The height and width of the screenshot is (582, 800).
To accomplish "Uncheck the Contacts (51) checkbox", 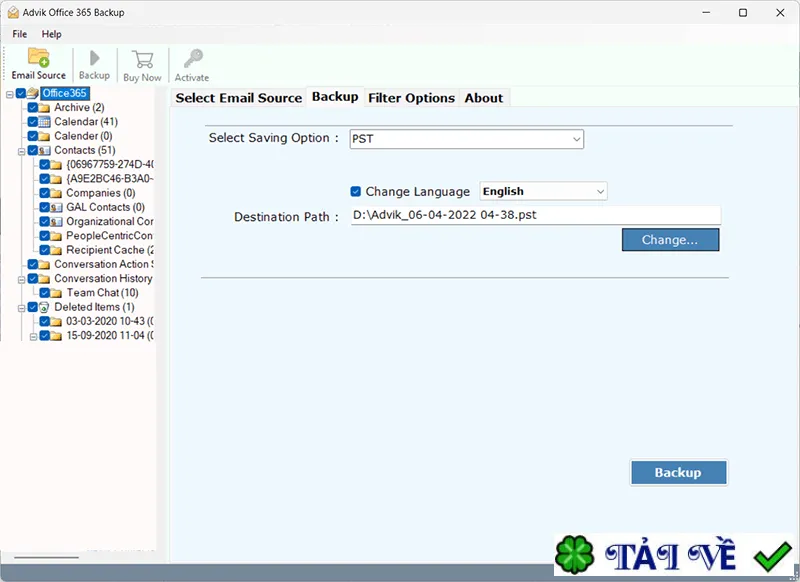I will tap(33, 150).
